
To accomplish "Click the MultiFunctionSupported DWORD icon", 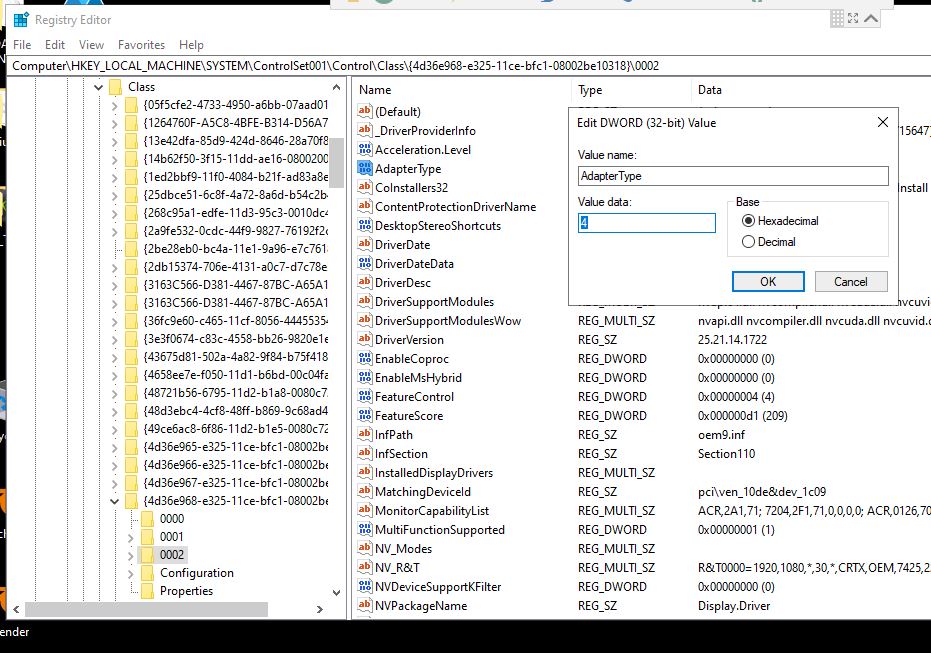I will [365, 529].
